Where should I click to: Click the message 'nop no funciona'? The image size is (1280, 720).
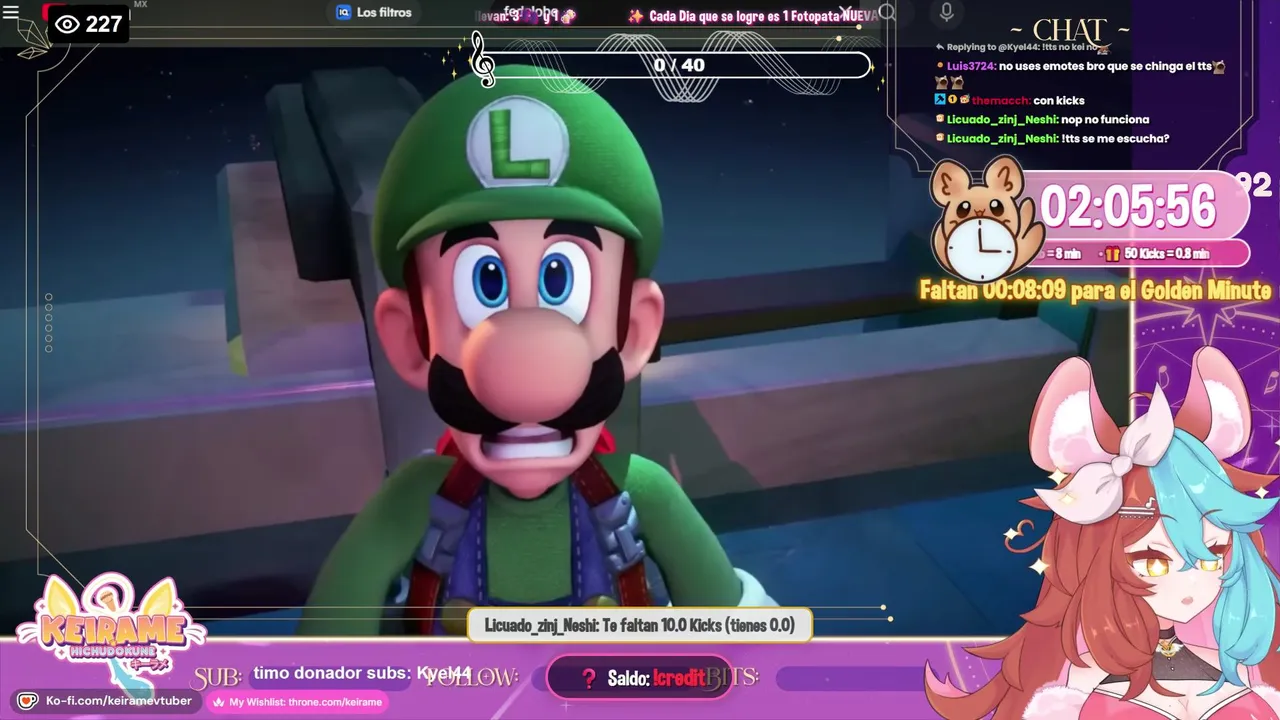coord(1105,119)
